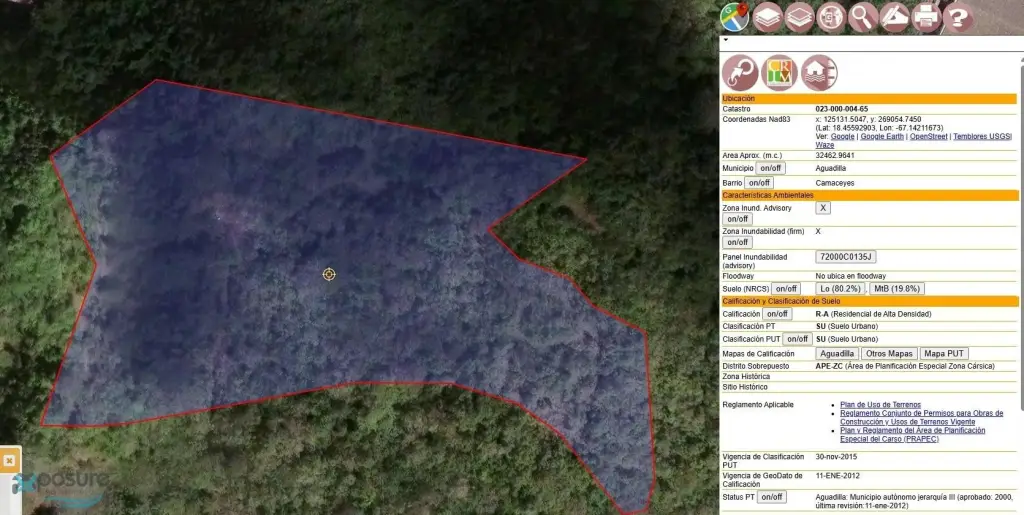Click the 72000C0135J flood panel button
Image resolution: width=1024 pixels, height=515 pixels.
pos(847,257)
